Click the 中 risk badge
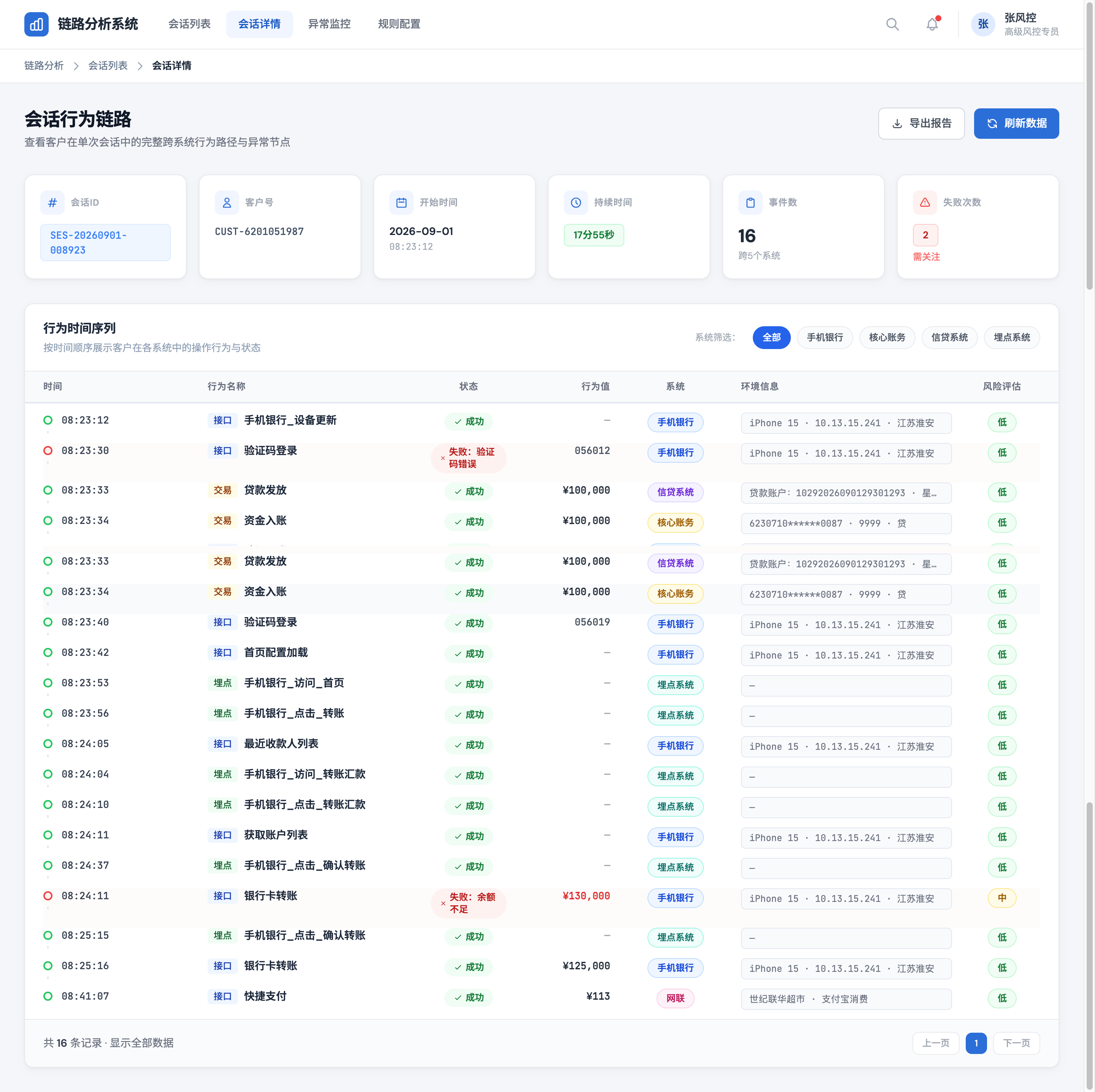1095x1092 pixels. point(1002,898)
